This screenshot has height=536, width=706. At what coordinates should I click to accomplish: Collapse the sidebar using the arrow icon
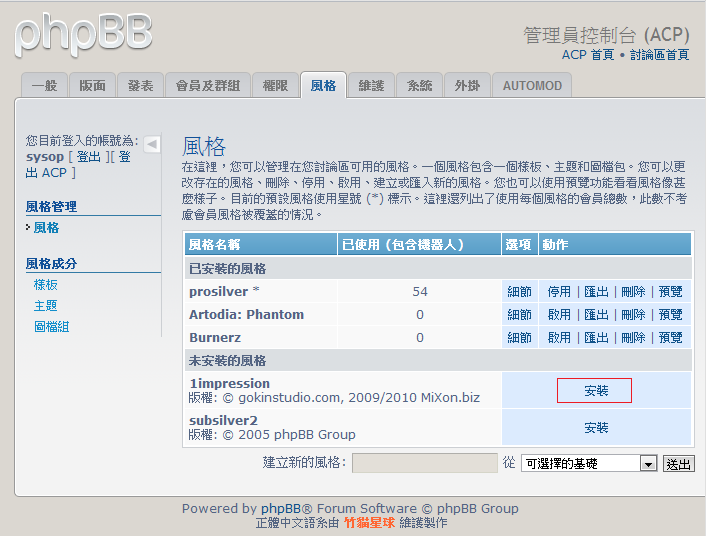tap(152, 144)
